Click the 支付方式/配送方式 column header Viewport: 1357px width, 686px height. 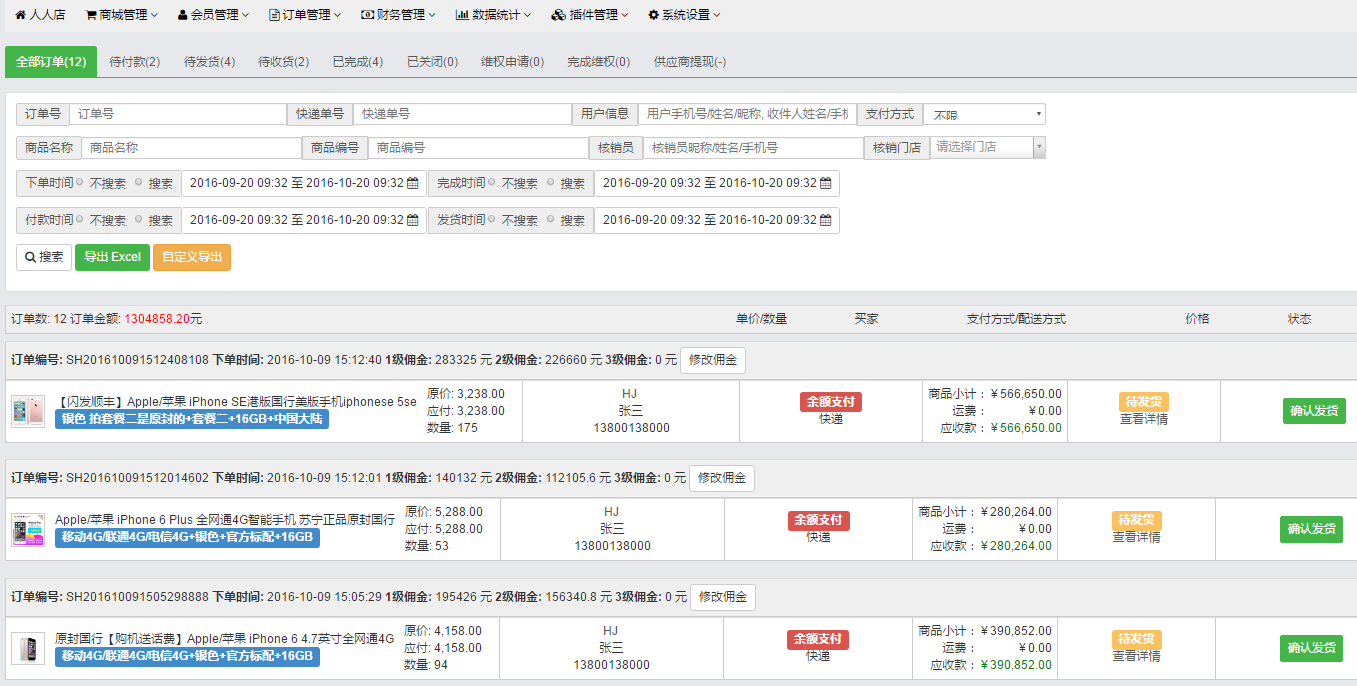pos(1016,319)
